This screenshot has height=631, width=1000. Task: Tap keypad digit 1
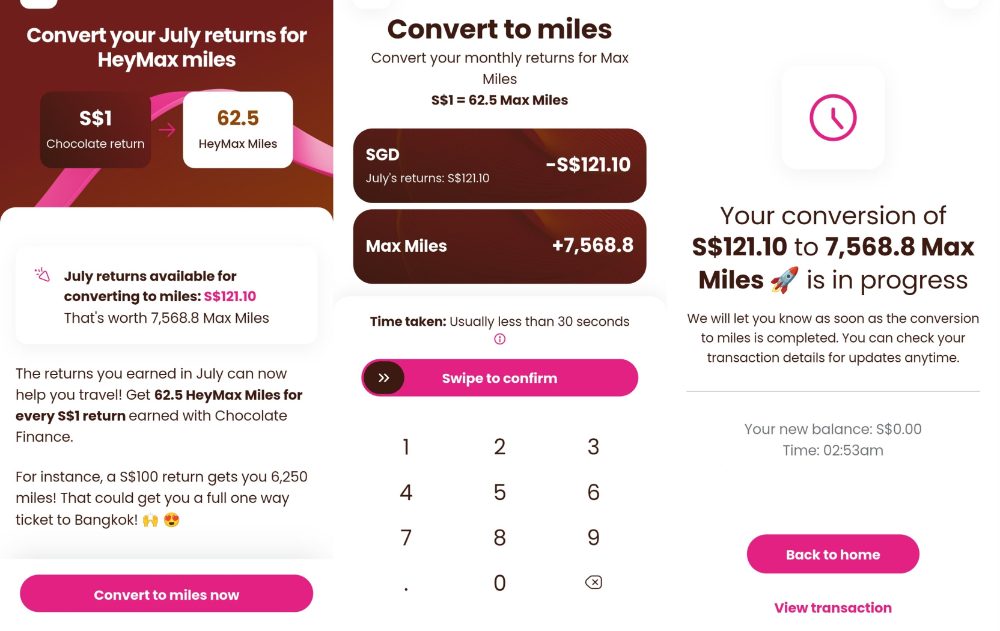tap(406, 447)
